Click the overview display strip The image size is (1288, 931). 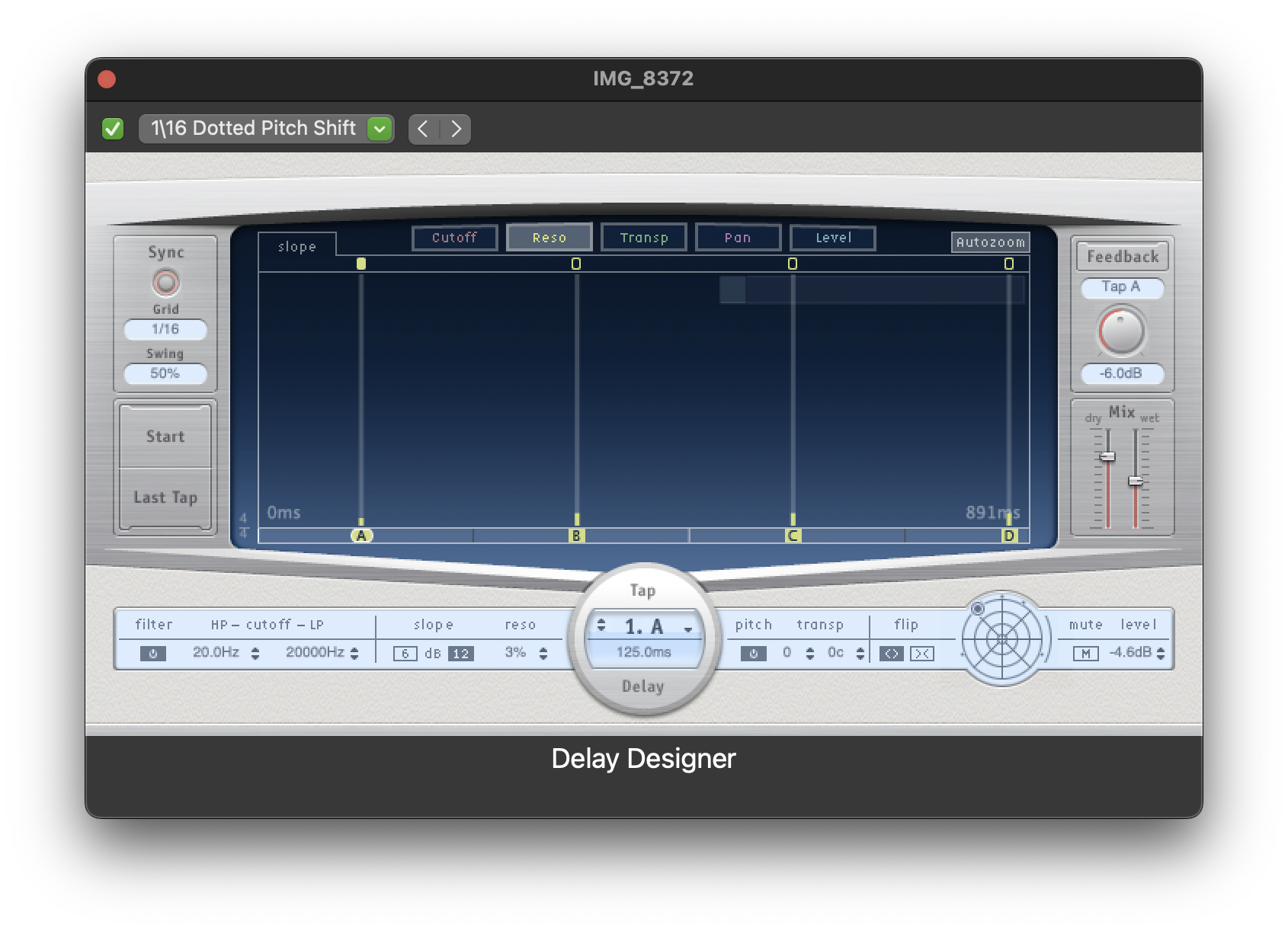pyautogui.click(x=873, y=290)
